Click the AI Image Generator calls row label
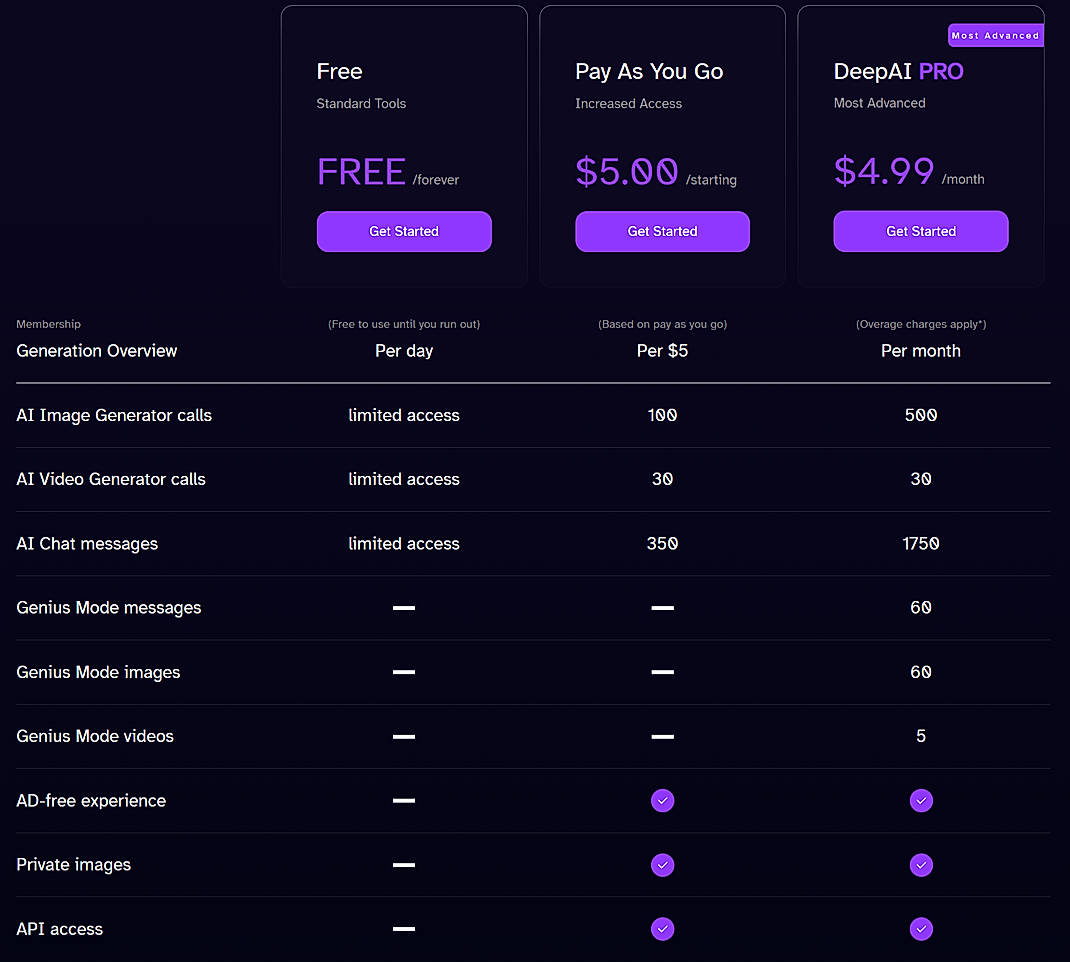This screenshot has width=1070, height=962. [x=113, y=415]
